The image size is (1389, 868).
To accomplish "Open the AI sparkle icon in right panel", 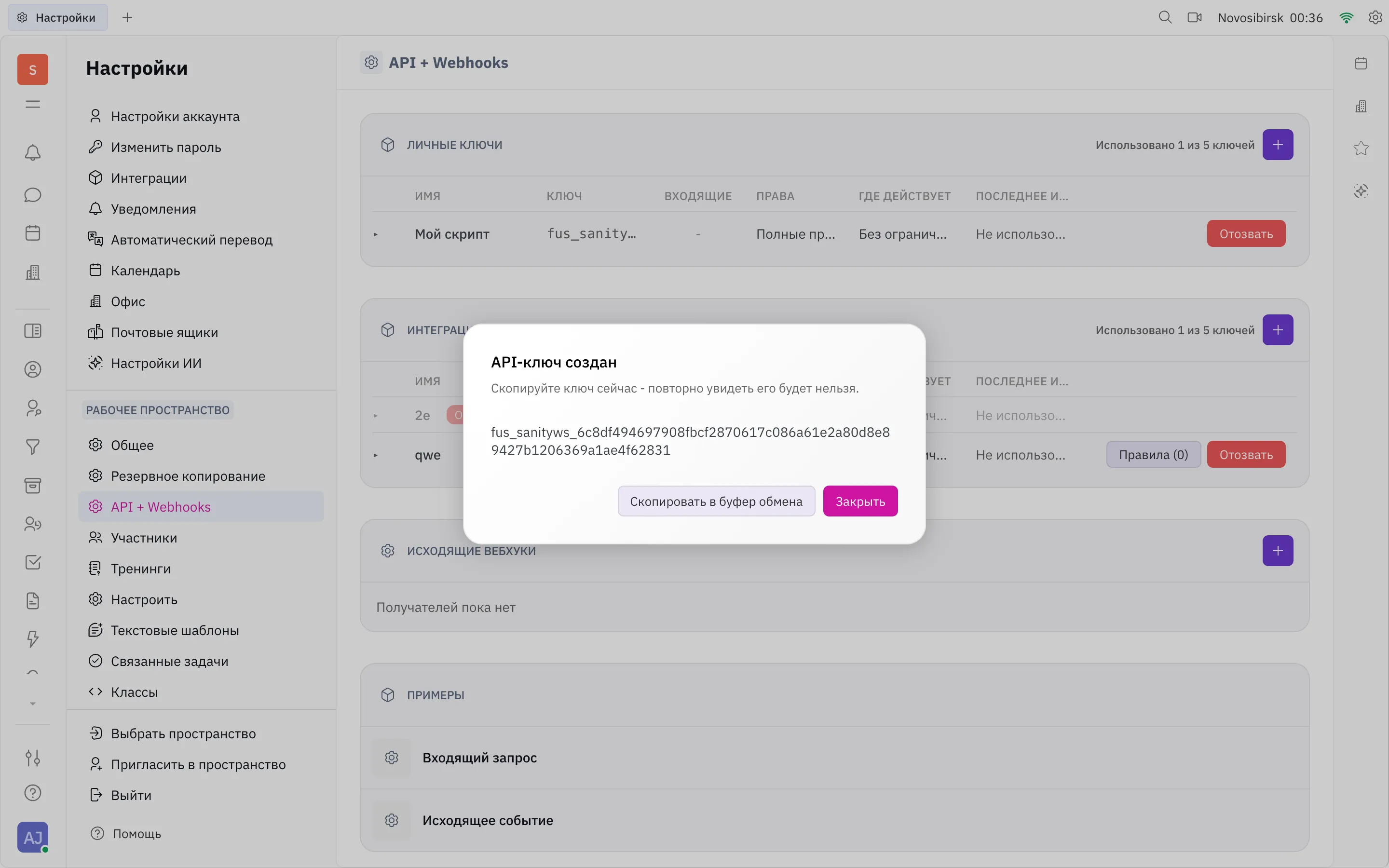I will click(x=1361, y=190).
